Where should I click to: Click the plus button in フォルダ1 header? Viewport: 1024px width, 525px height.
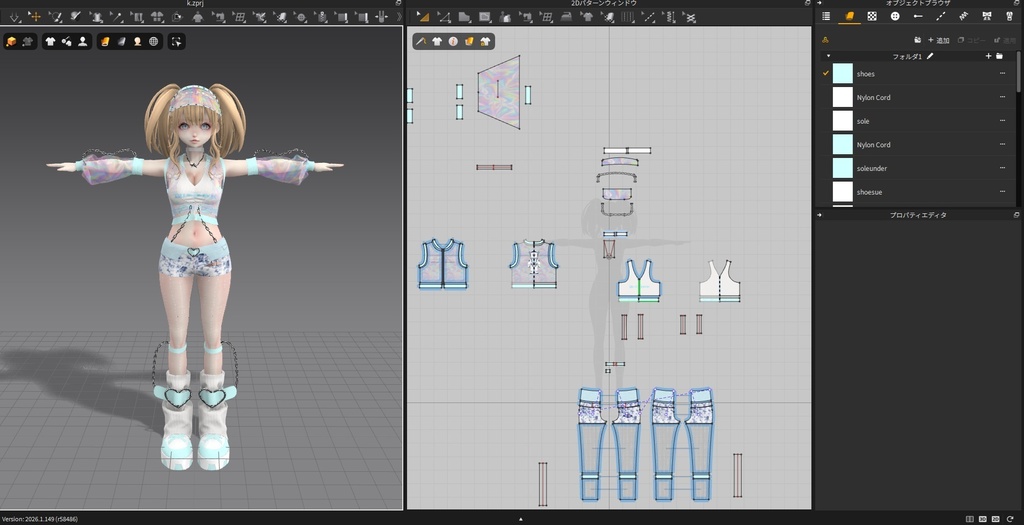pos(988,57)
